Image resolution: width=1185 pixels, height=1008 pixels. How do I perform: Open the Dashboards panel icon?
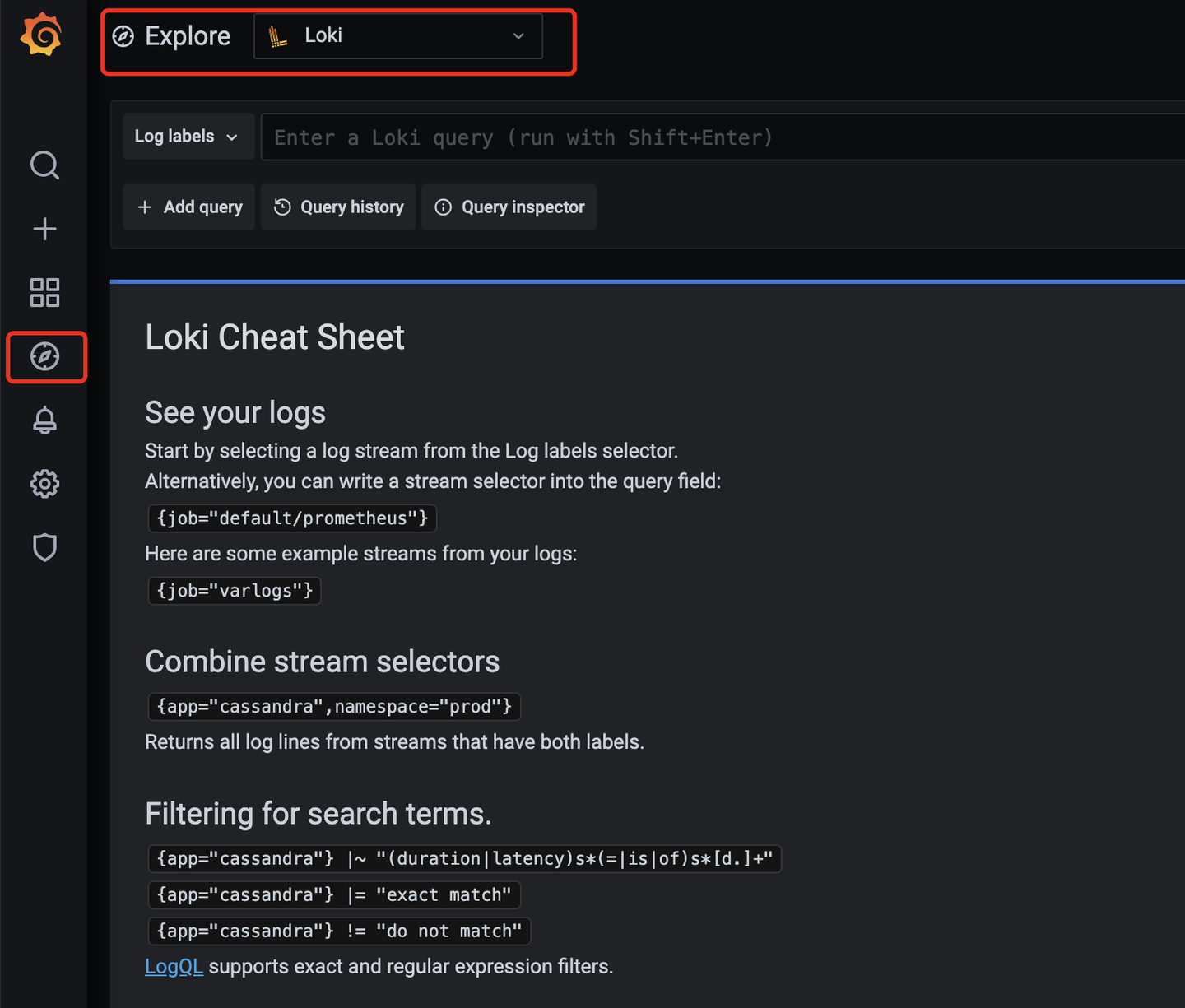pyautogui.click(x=44, y=292)
